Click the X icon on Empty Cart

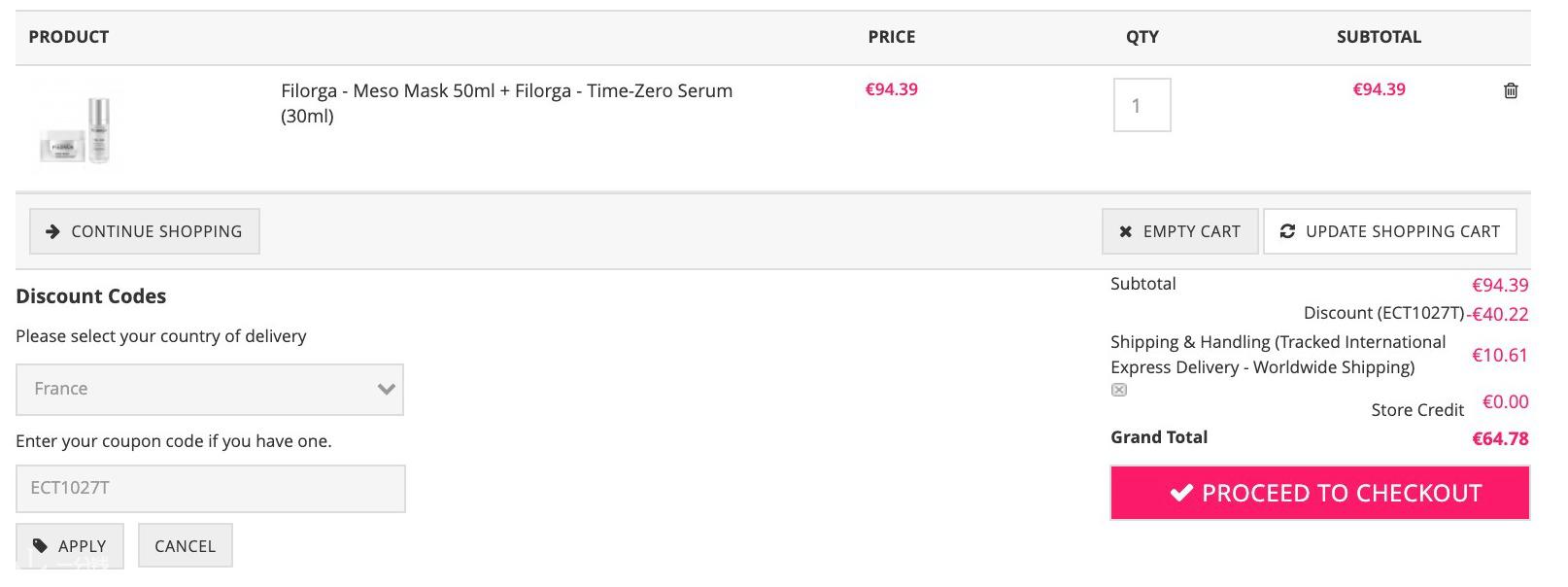[x=1125, y=231]
